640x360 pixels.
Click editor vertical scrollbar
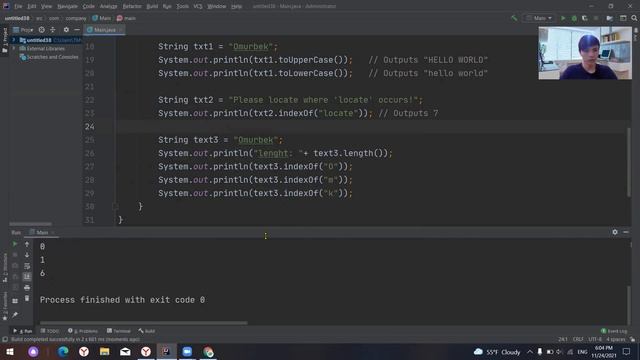[629, 161]
